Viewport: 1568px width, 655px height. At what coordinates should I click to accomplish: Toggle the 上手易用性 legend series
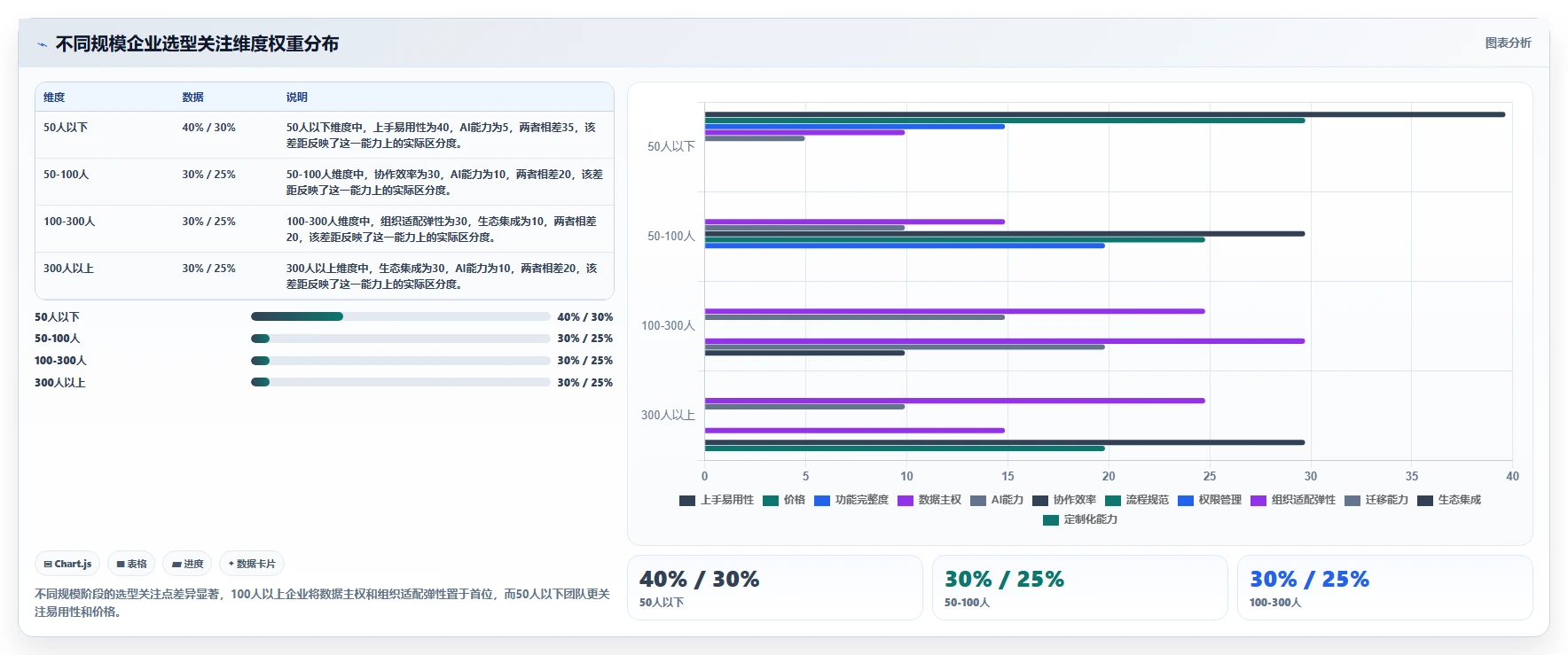[x=717, y=500]
